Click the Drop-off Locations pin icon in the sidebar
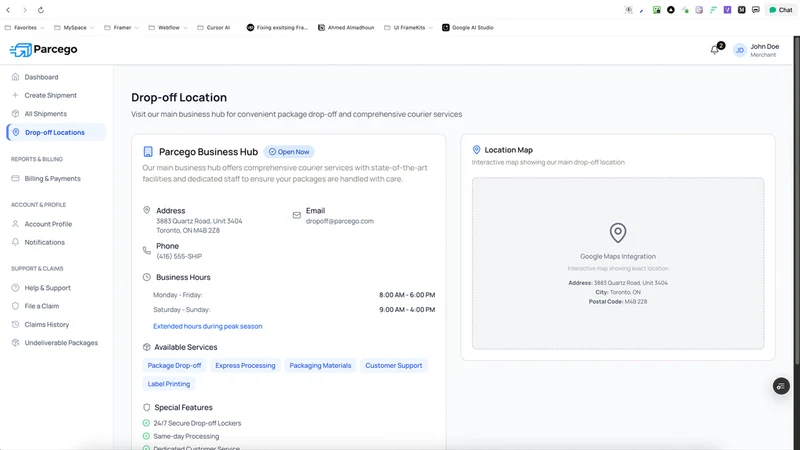 point(16,132)
